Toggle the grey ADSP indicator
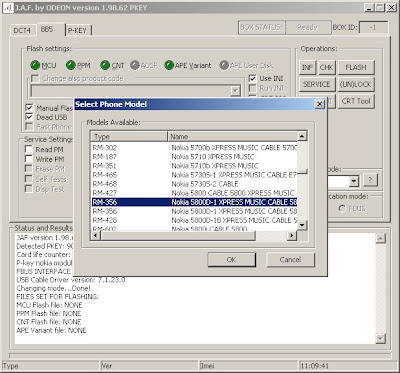The width and height of the screenshot is (400, 373). point(135,65)
